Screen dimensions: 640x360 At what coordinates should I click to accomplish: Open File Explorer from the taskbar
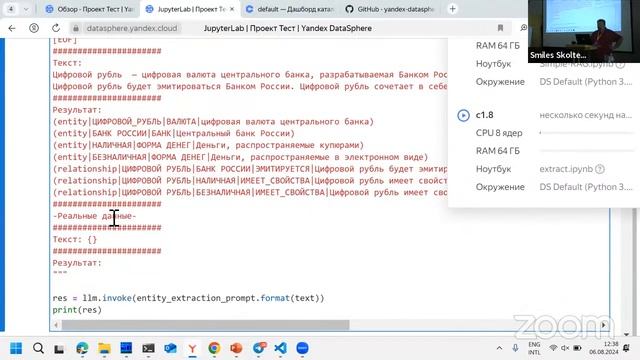point(104,348)
